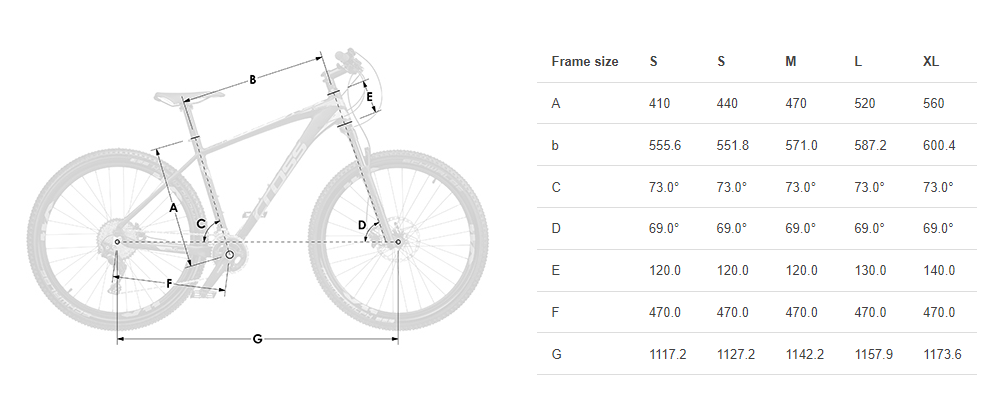
Task: Click the 560 value in row A
Action: click(x=934, y=103)
